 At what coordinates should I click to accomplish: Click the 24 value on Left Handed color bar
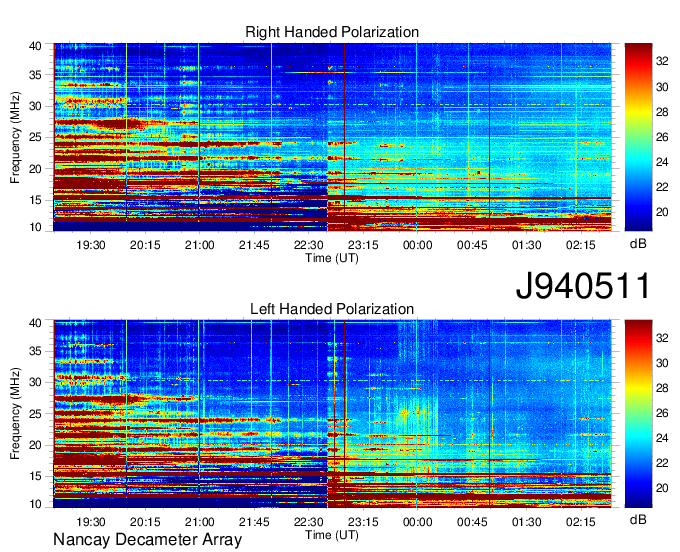point(662,438)
